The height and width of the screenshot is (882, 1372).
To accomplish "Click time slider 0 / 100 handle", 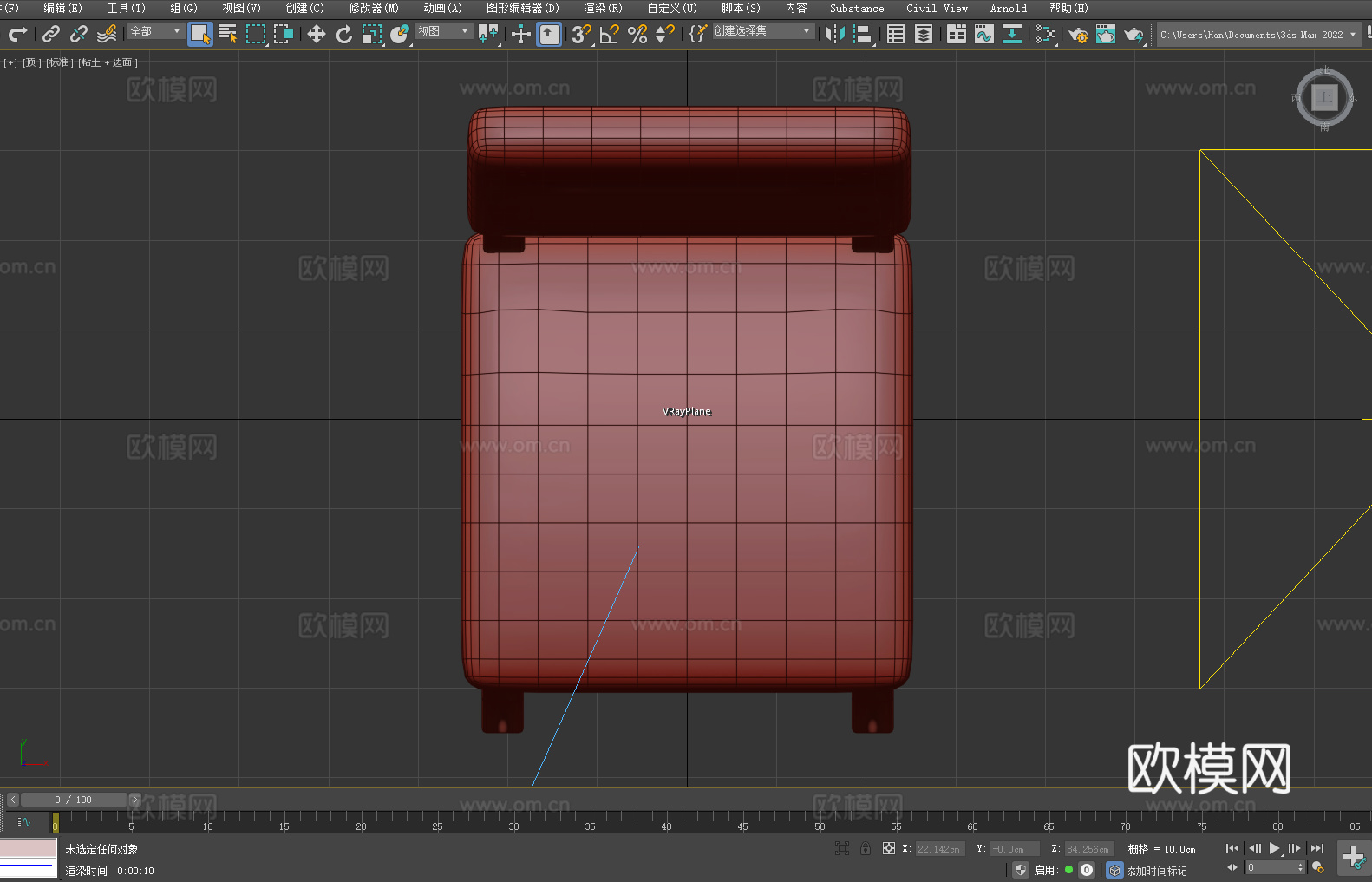I will tap(74, 800).
